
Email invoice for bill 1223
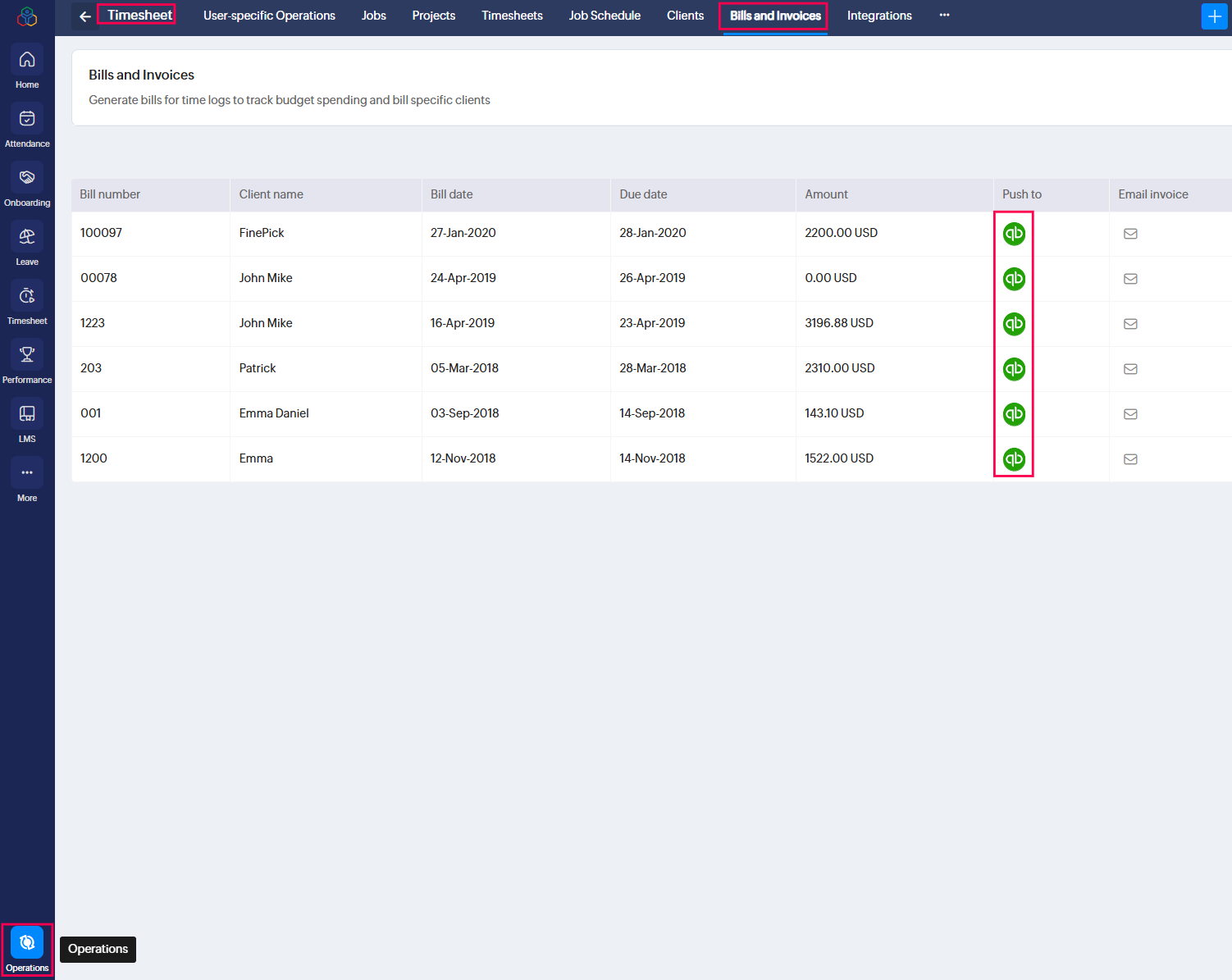coord(1130,324)
